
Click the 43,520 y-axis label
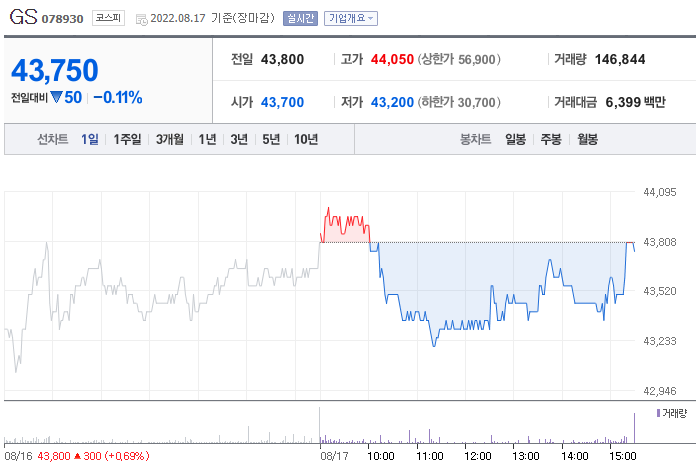tap(660, 291)
